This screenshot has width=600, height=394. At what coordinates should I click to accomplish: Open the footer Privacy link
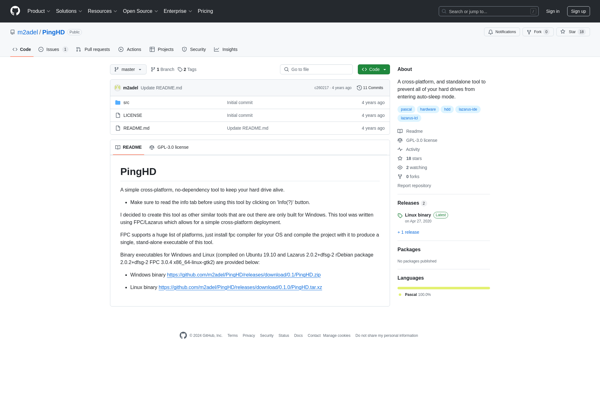(x=249, y=335)
